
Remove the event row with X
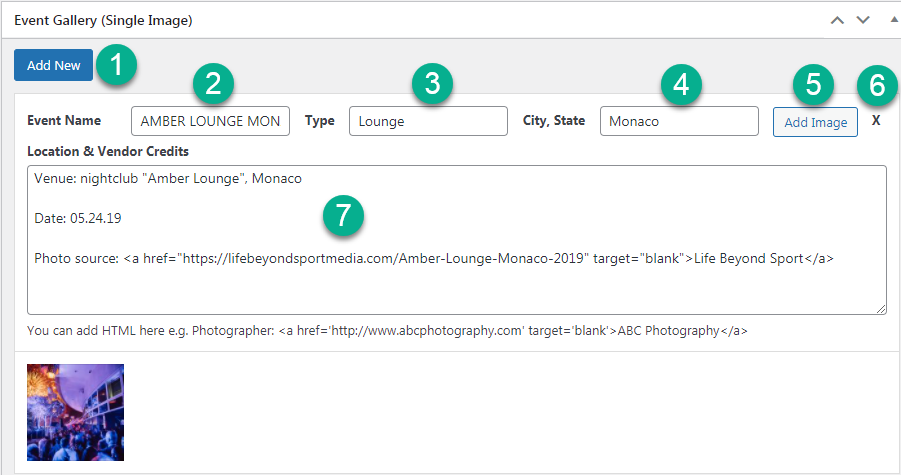tap(876, 121)
